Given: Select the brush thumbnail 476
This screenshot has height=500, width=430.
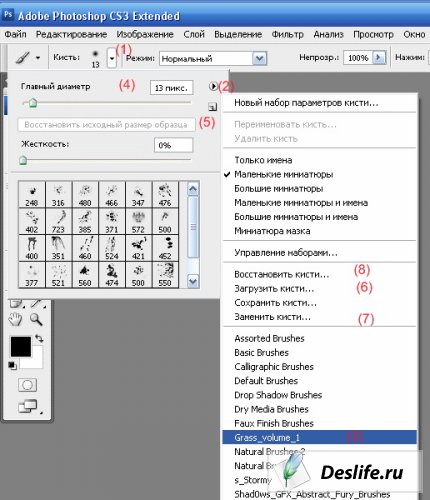Looking at the screenshot, I should coord(165,195).
